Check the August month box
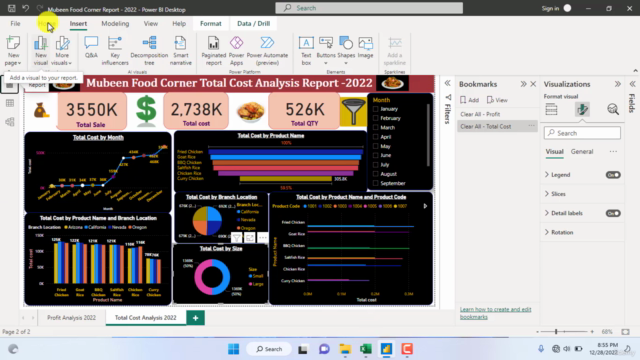 tap(376, 174)
